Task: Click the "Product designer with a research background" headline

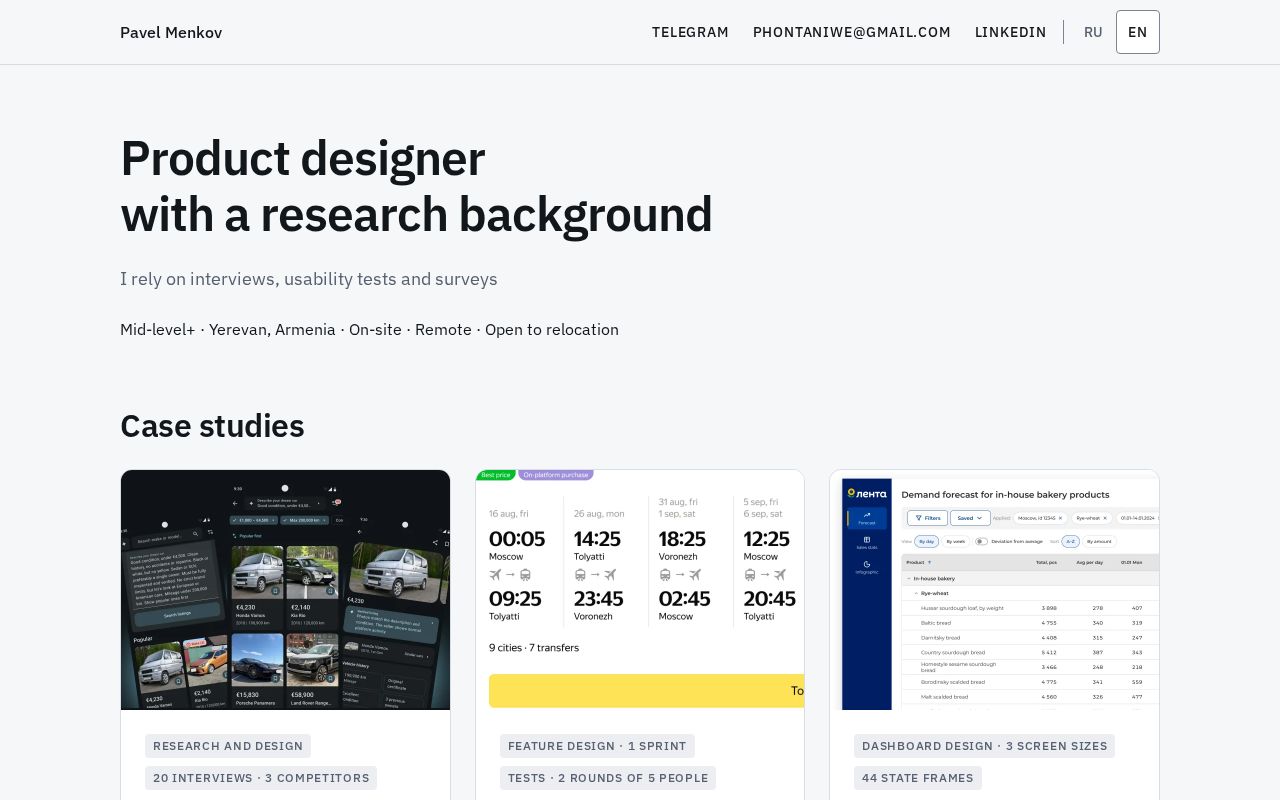Action: pyautogui.click(x=416, y=186)
